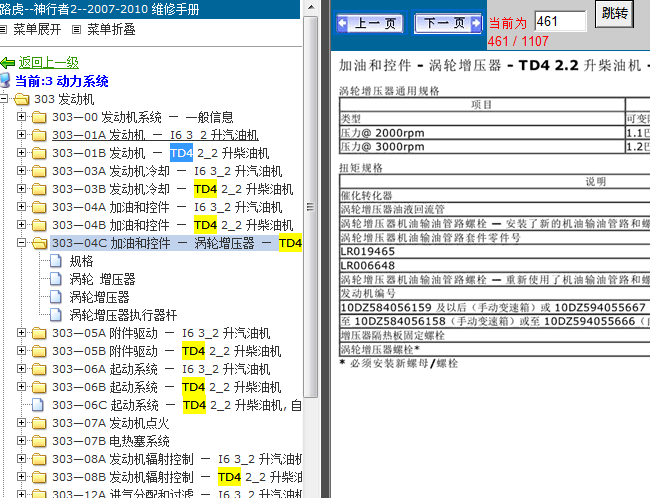This screenshot has width=650, height=498.
Task: Click folder icon of 303—04B 加油和控件
Action: pos(39,225)
